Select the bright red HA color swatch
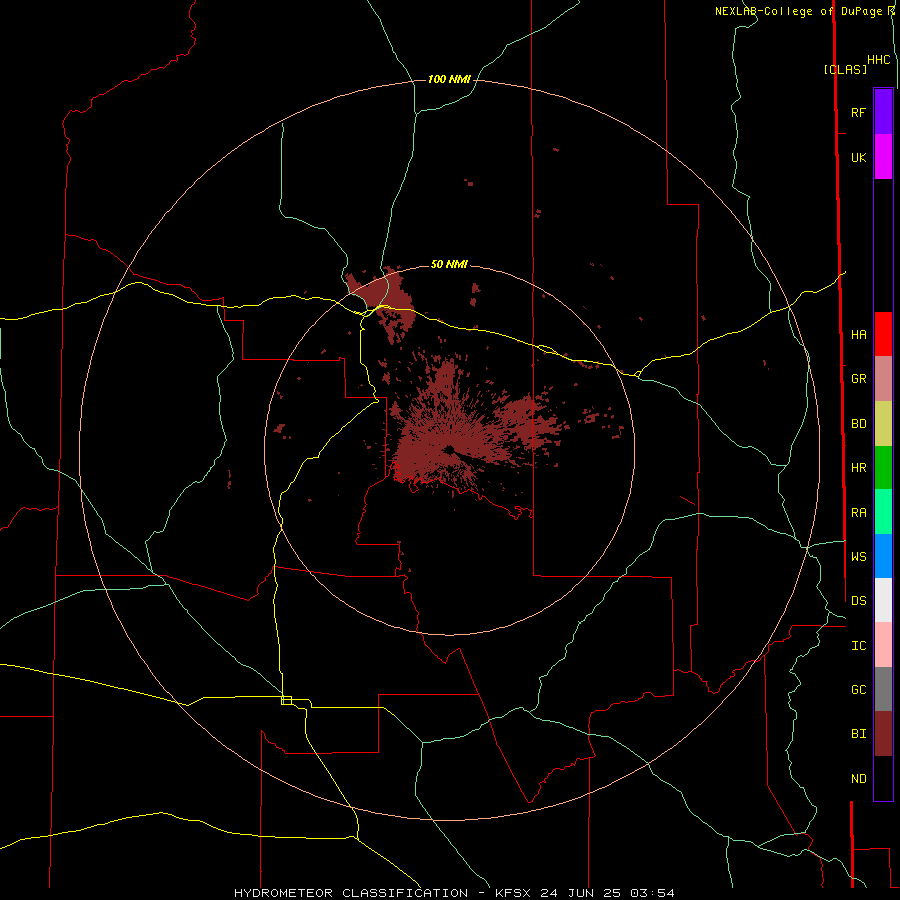The height and width of the screenshot is (900, 900). pos(883,334)
